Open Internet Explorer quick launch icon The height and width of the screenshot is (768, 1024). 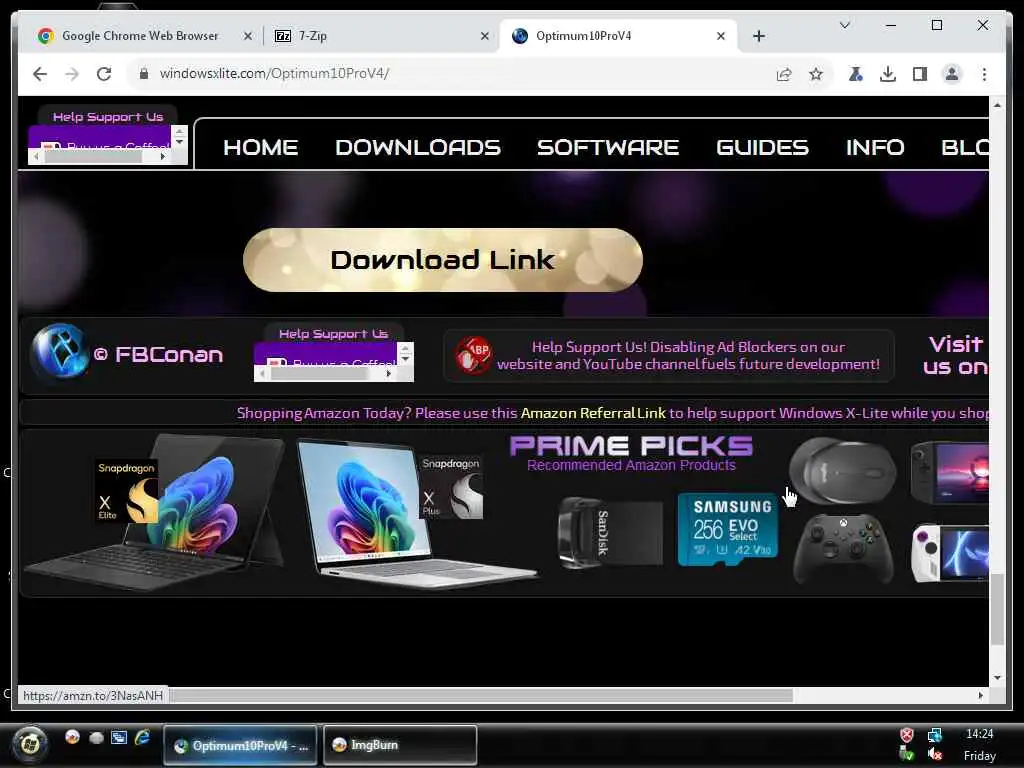tap(142, 738)
